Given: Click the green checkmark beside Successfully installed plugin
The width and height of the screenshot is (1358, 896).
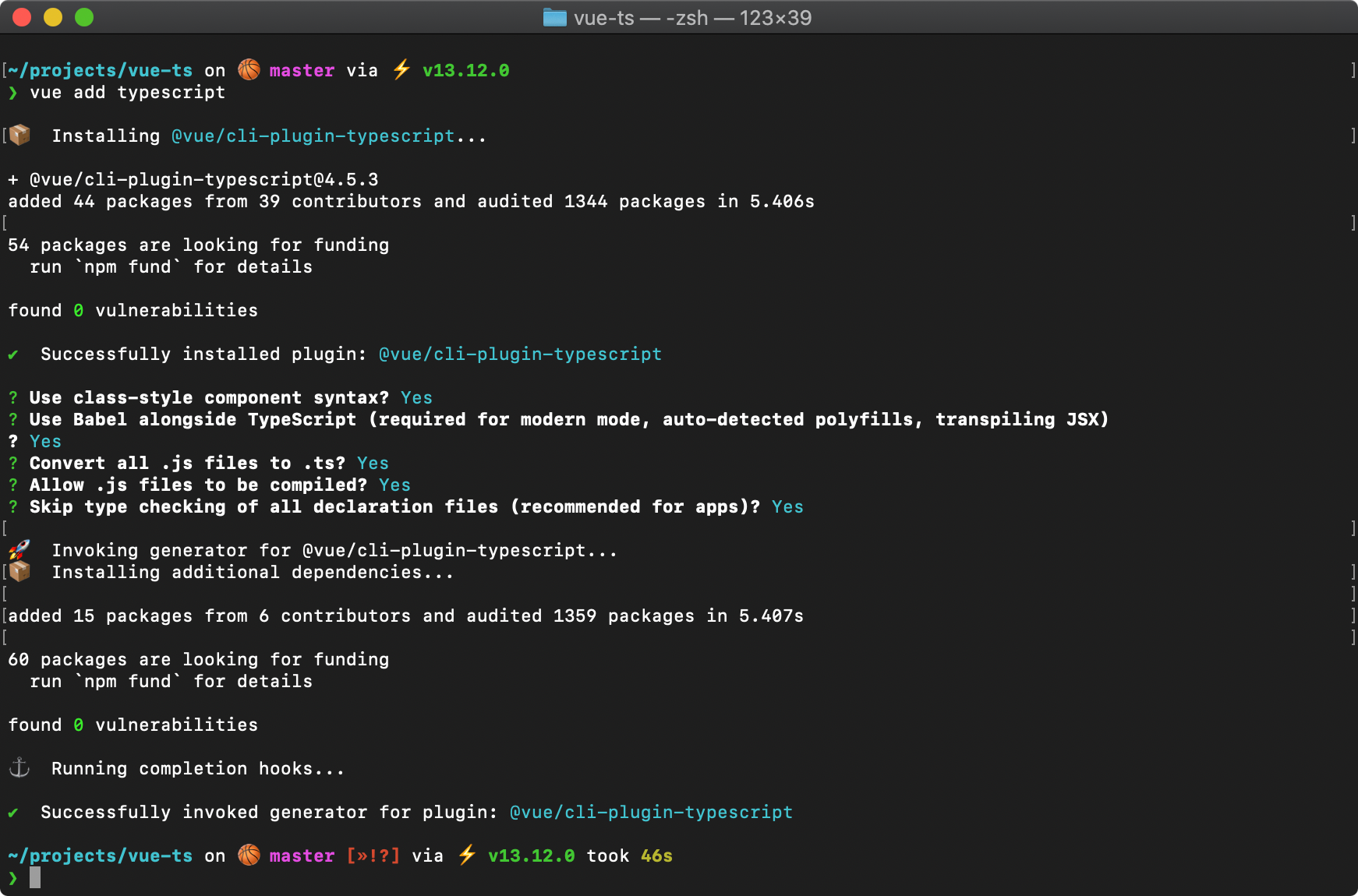Looking at the screenshot, I should 12,354.
